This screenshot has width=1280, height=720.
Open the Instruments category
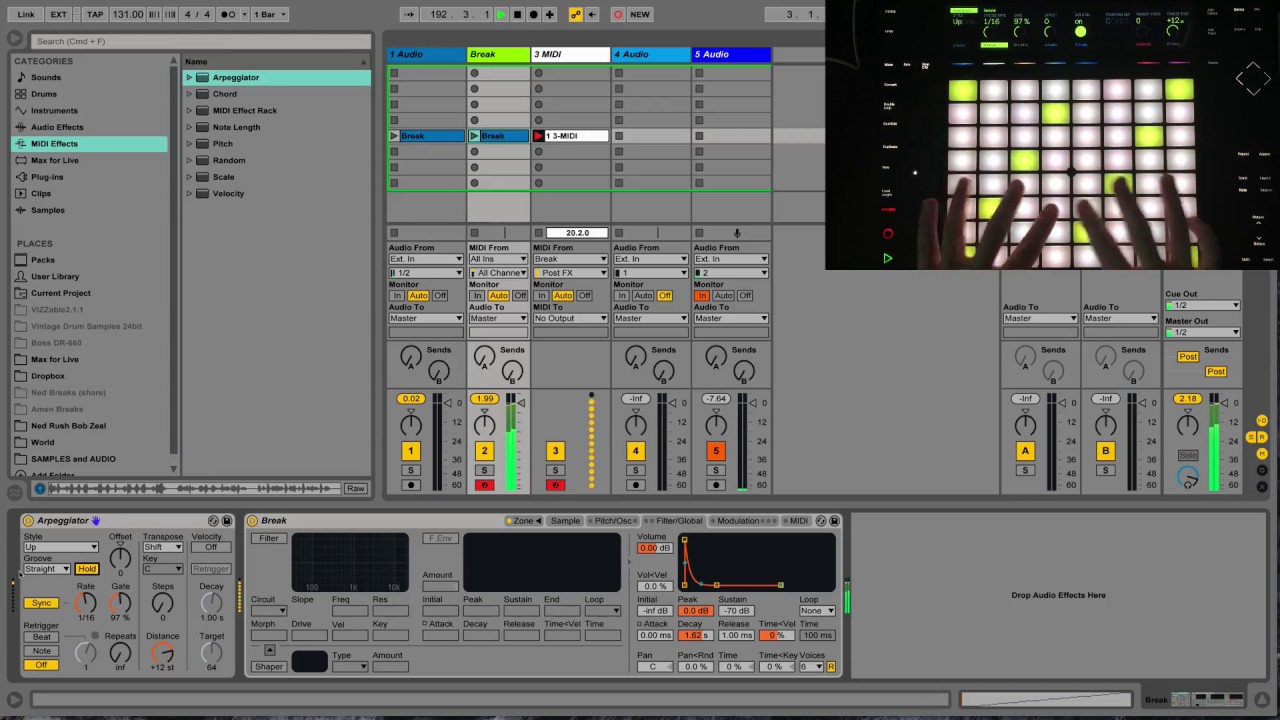coord(53,110)
